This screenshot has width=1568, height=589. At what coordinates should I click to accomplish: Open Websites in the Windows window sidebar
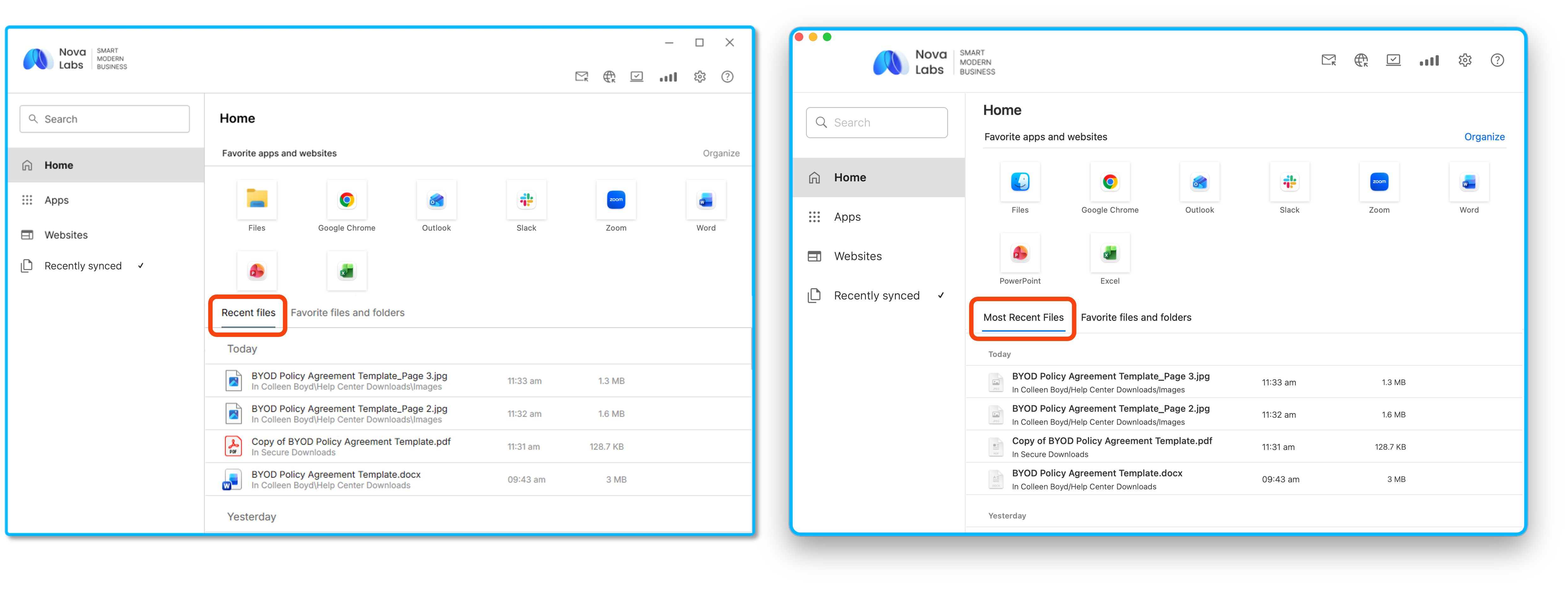tap(106, 235)
